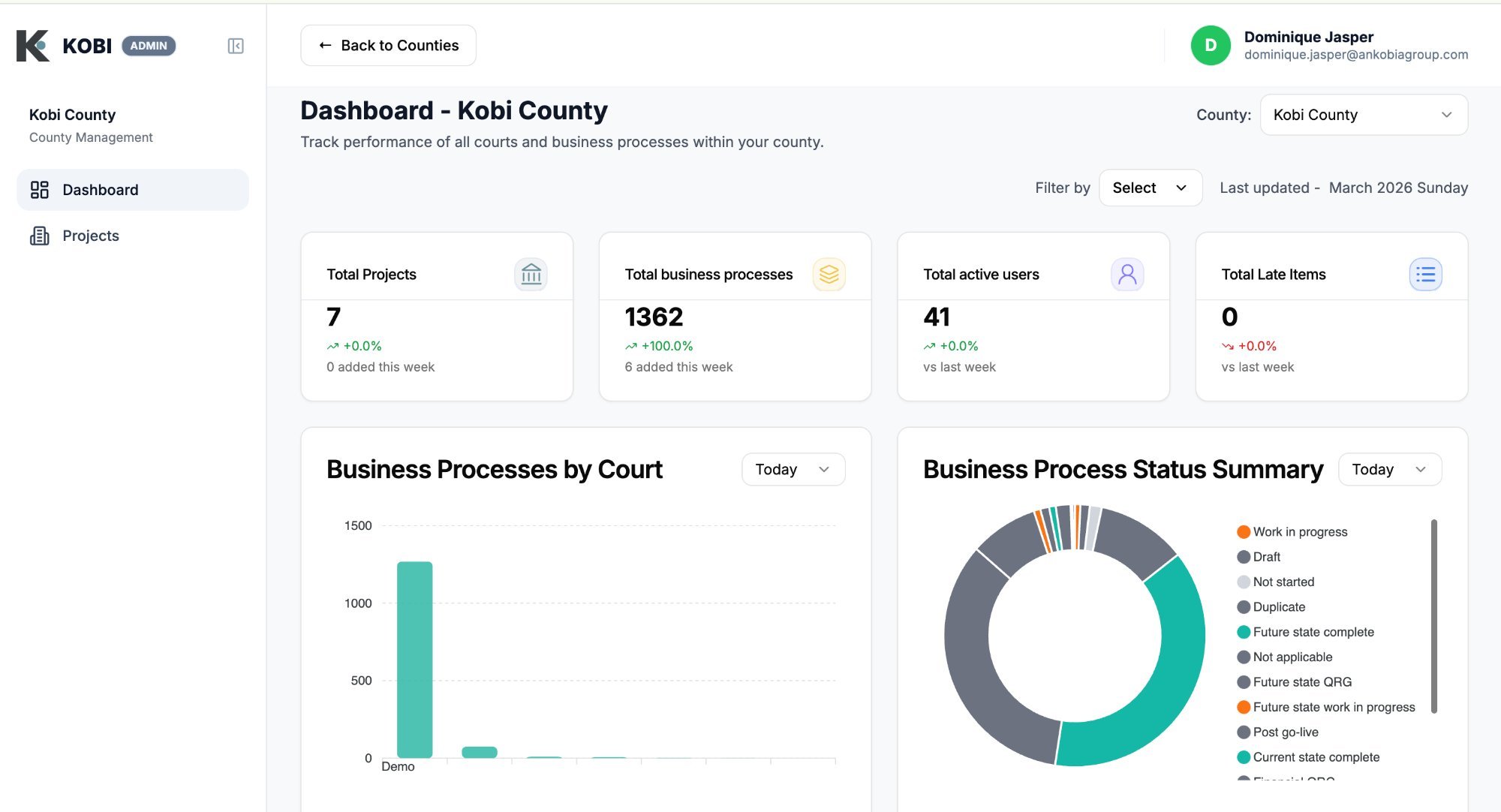Select Dashboard in the left navigation
This screenshot has width=1501, height=812.
coord(100,190)
